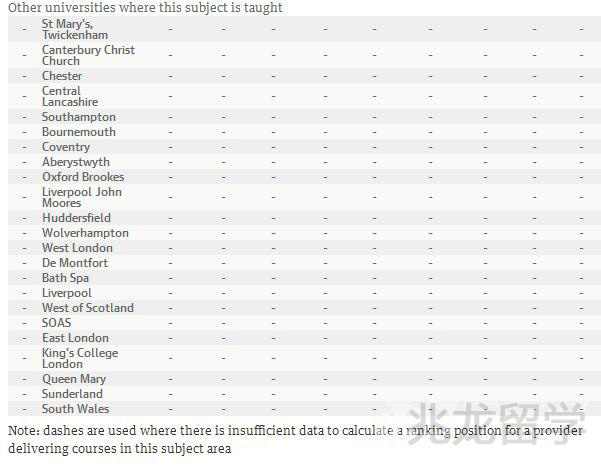This screenshot has height=466, width=601.
Task: Click the Huddersfield university name
Action: tap(76, 218)
